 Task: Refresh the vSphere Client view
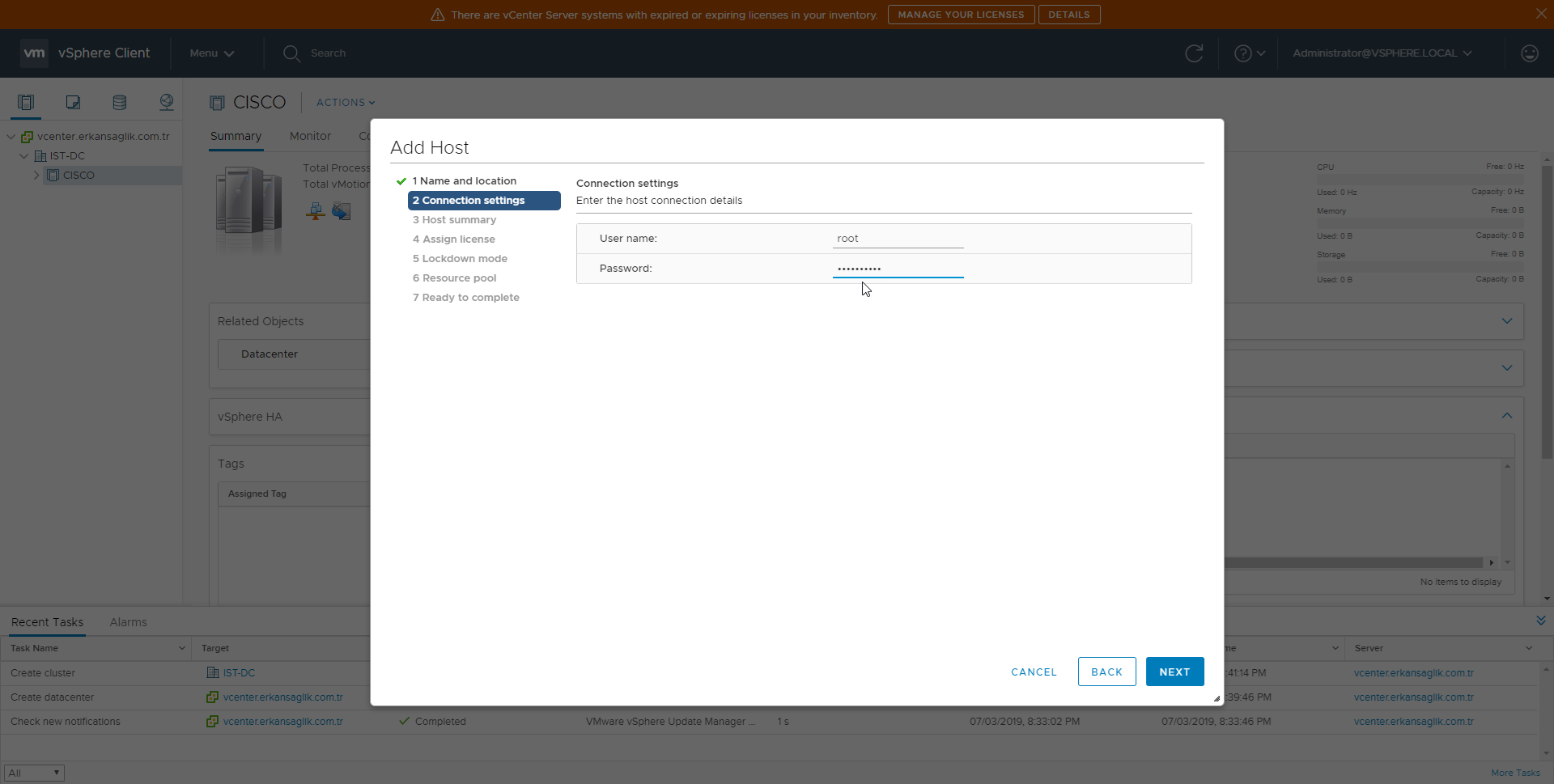(1194, 53)
